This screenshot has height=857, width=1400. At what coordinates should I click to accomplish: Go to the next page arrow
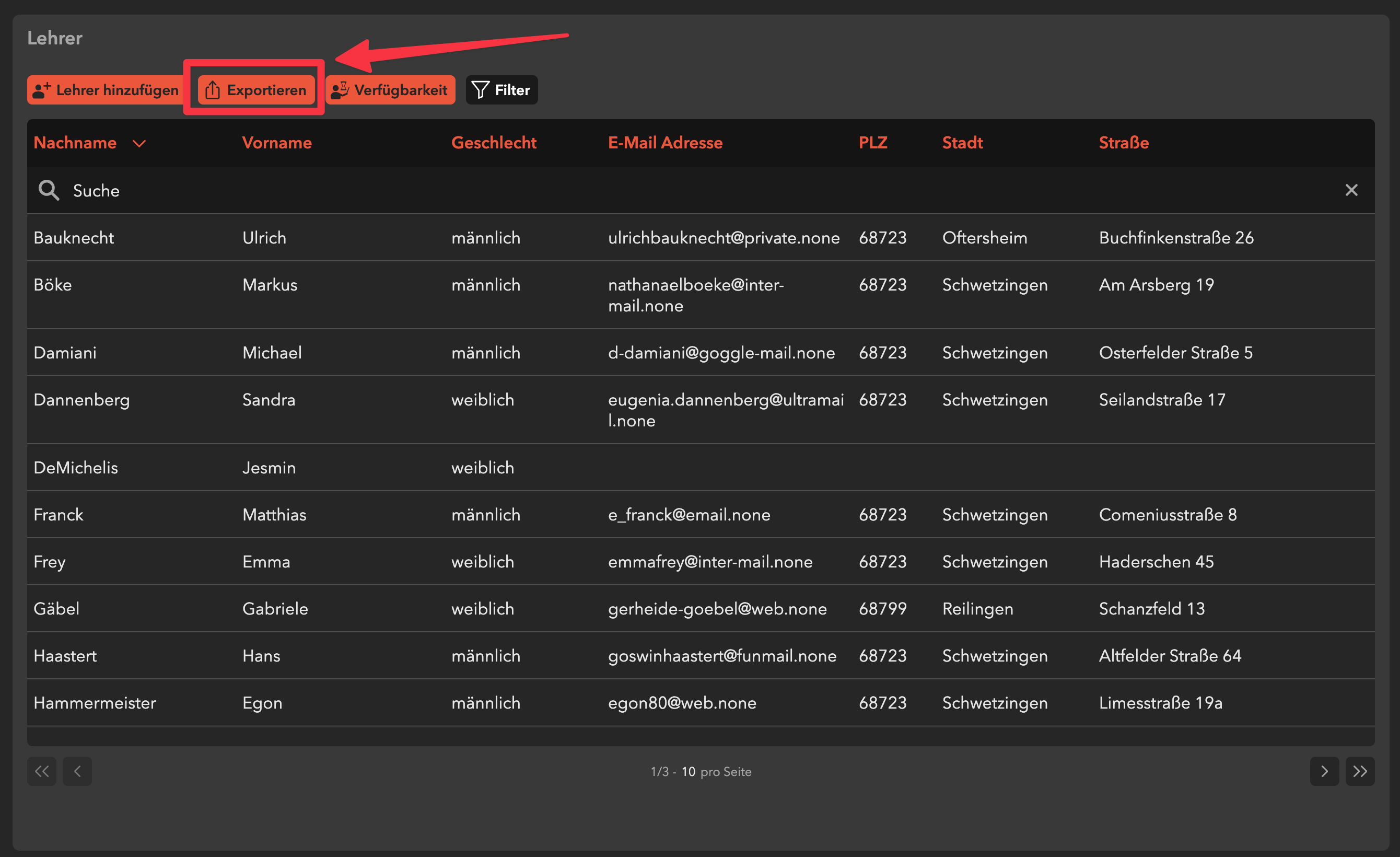point(1324,771)
